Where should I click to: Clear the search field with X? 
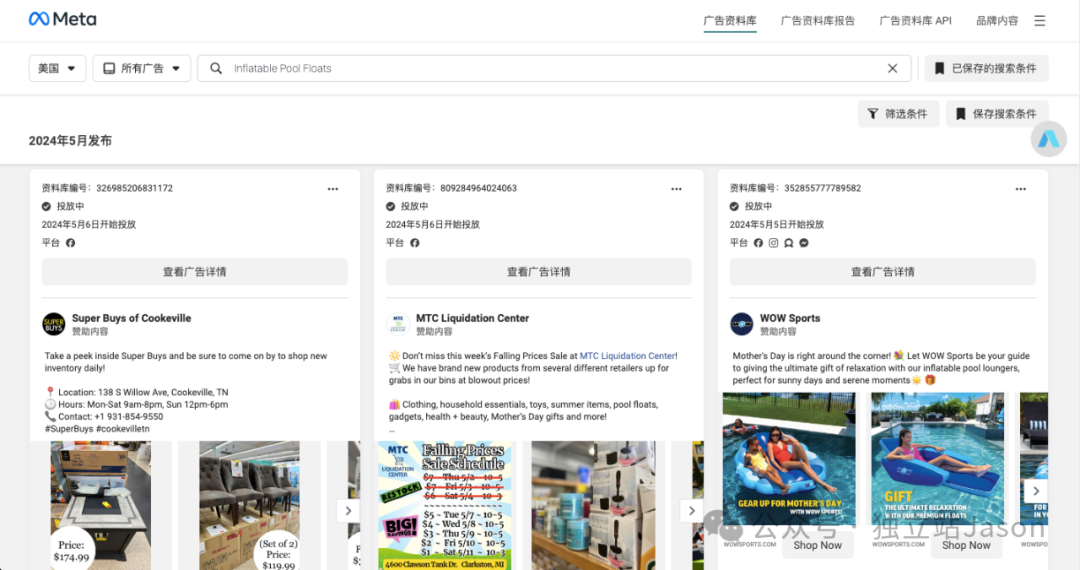(892, 68)
